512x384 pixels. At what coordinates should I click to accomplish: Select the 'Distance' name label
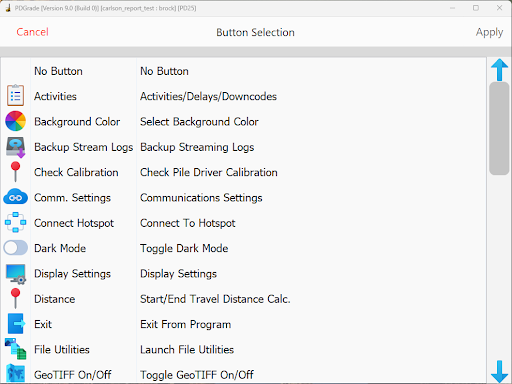coord(55,299)
